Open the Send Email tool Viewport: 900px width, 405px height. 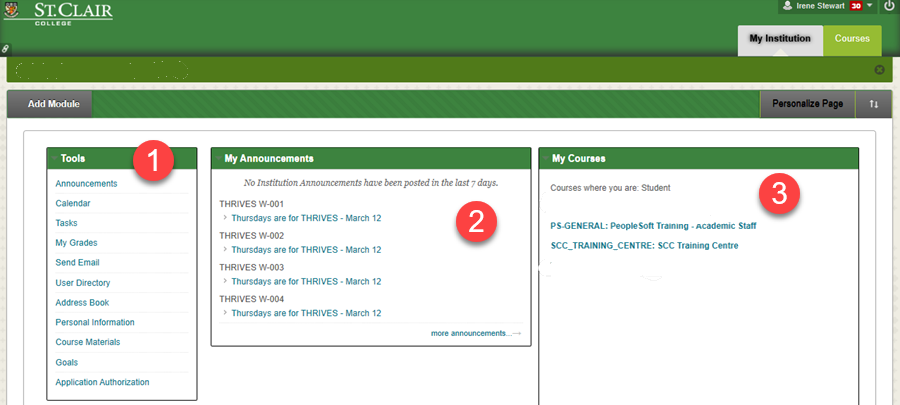77,263
